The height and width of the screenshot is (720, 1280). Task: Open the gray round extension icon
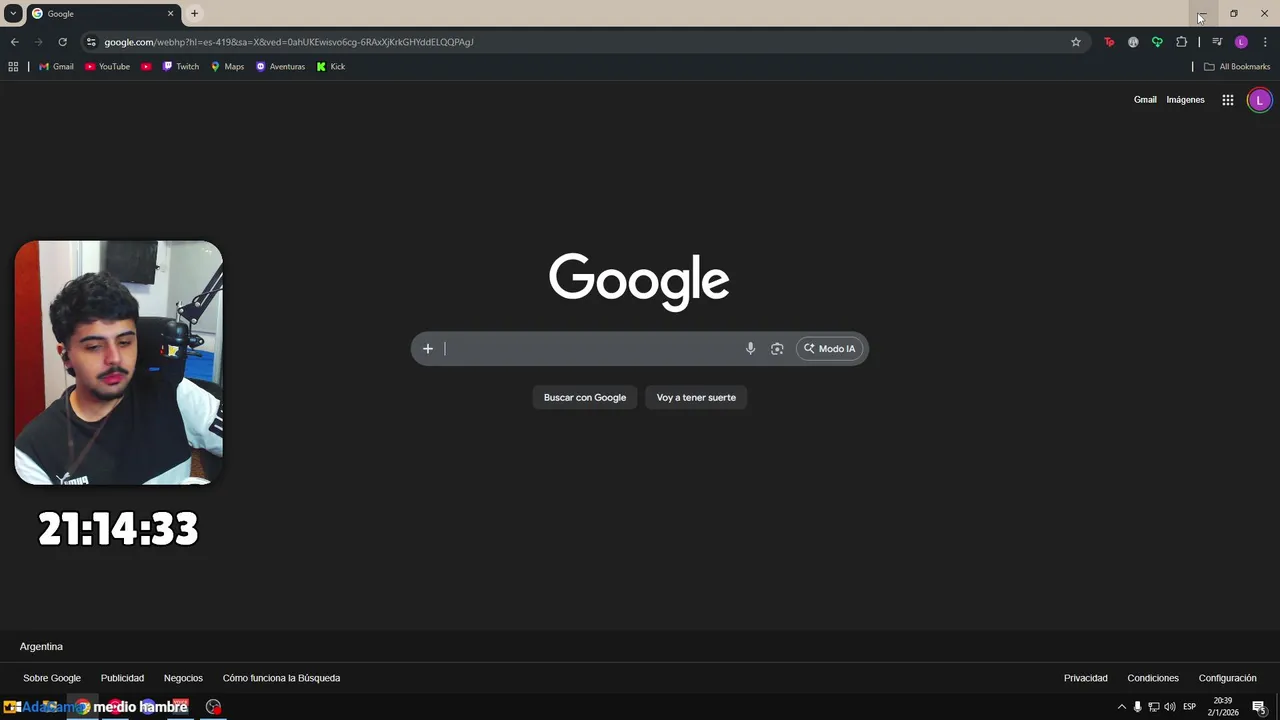click(1133, 42)
